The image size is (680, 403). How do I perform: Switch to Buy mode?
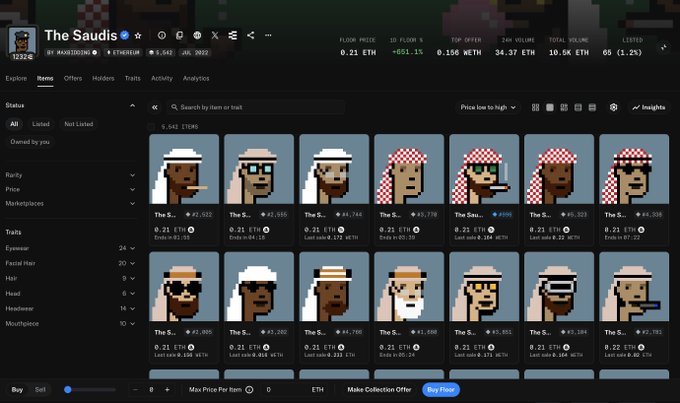pos(17,390)
